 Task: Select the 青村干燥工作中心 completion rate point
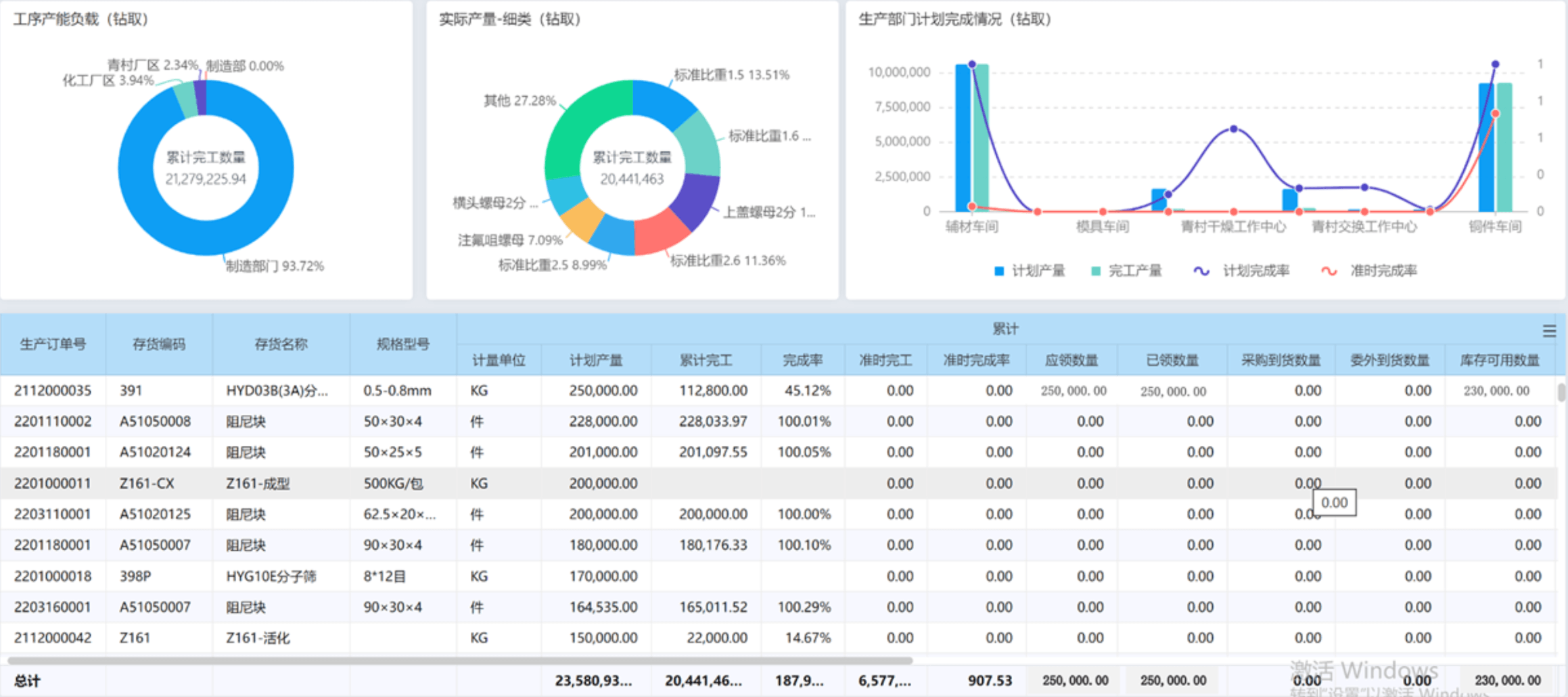1234,129
